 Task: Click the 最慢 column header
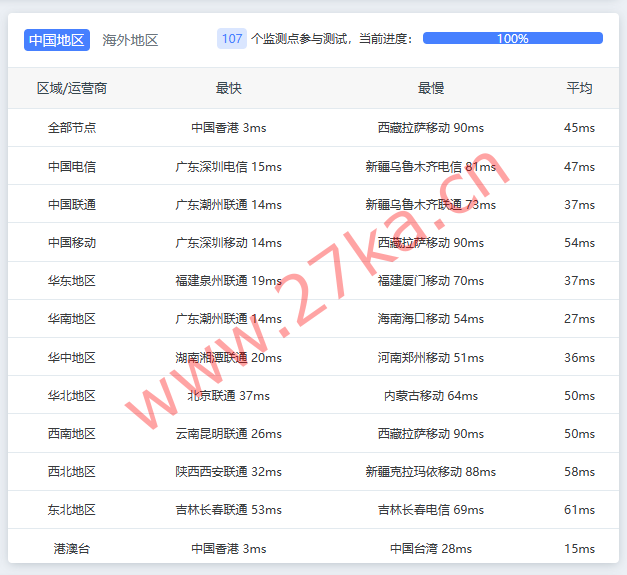click(x=431, y=88)
